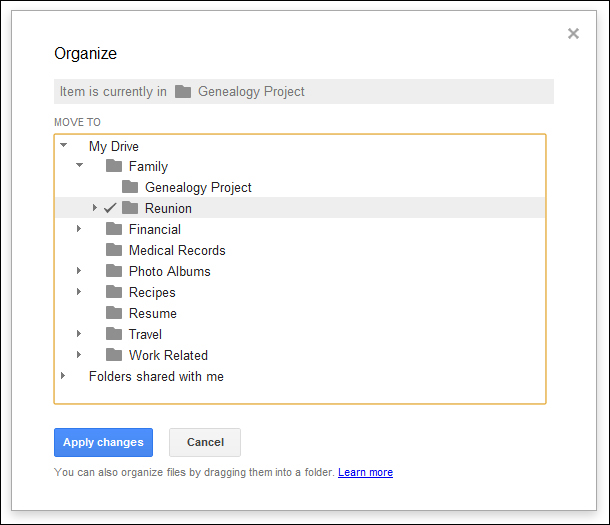Expand the Folders shared with me section
Viewport: 610px width, 525px height.
point(64,376)
